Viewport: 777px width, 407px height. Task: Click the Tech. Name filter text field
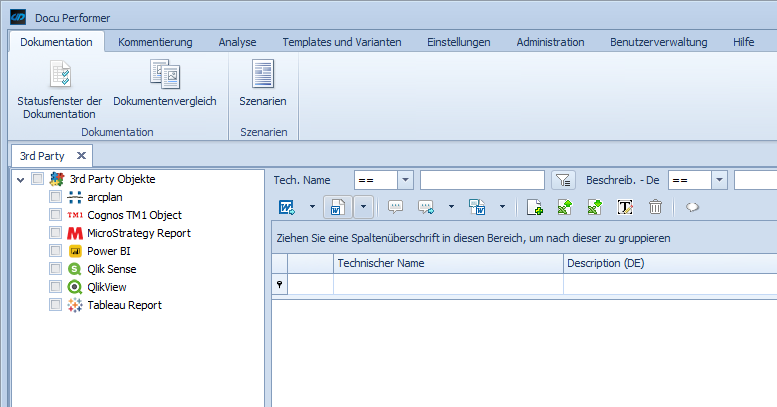coord(482,180)
